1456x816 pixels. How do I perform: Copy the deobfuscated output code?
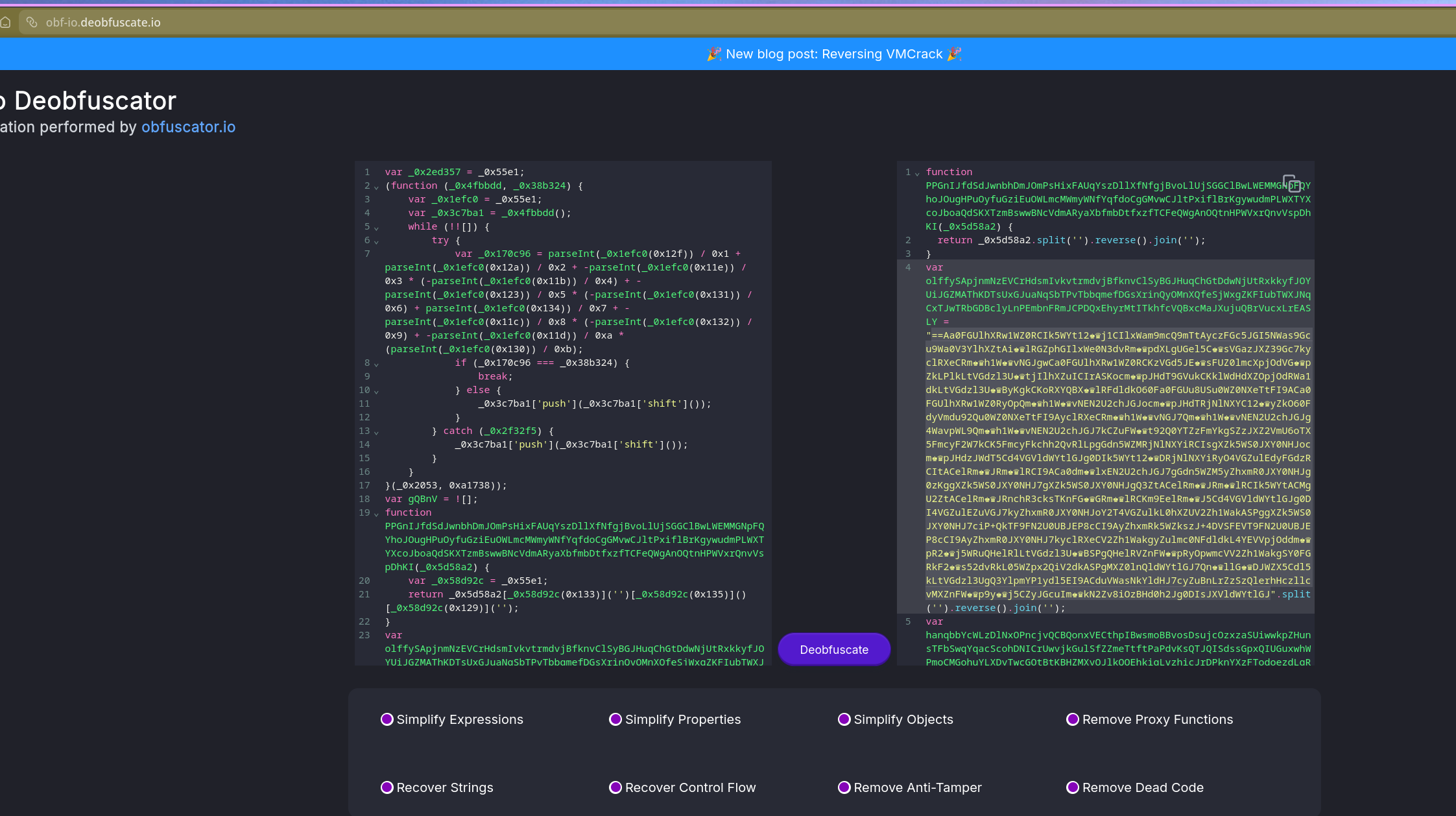(x=1291, y=183)
